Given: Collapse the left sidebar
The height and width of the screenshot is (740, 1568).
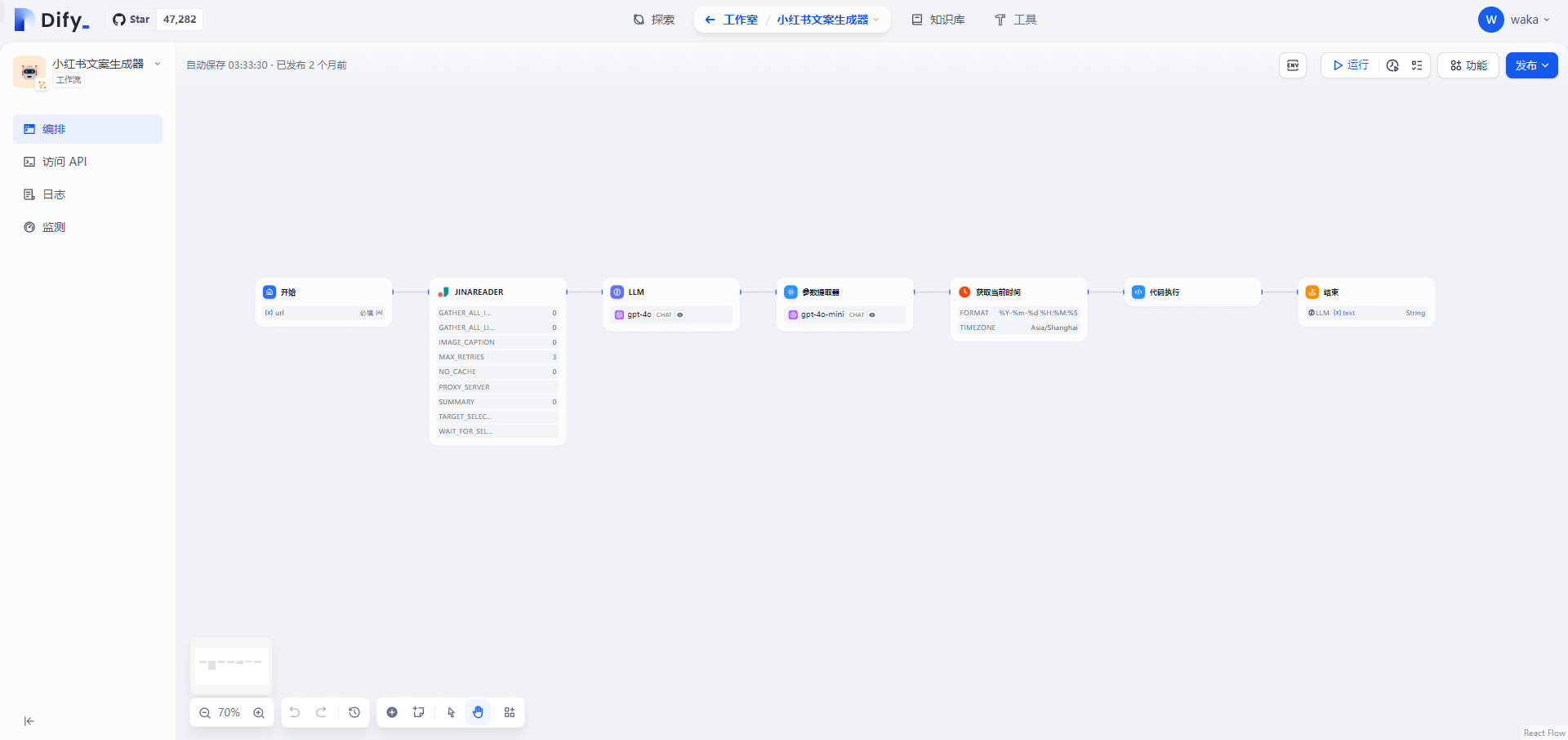Looking at the screenshot, I should tap(29, 721).
